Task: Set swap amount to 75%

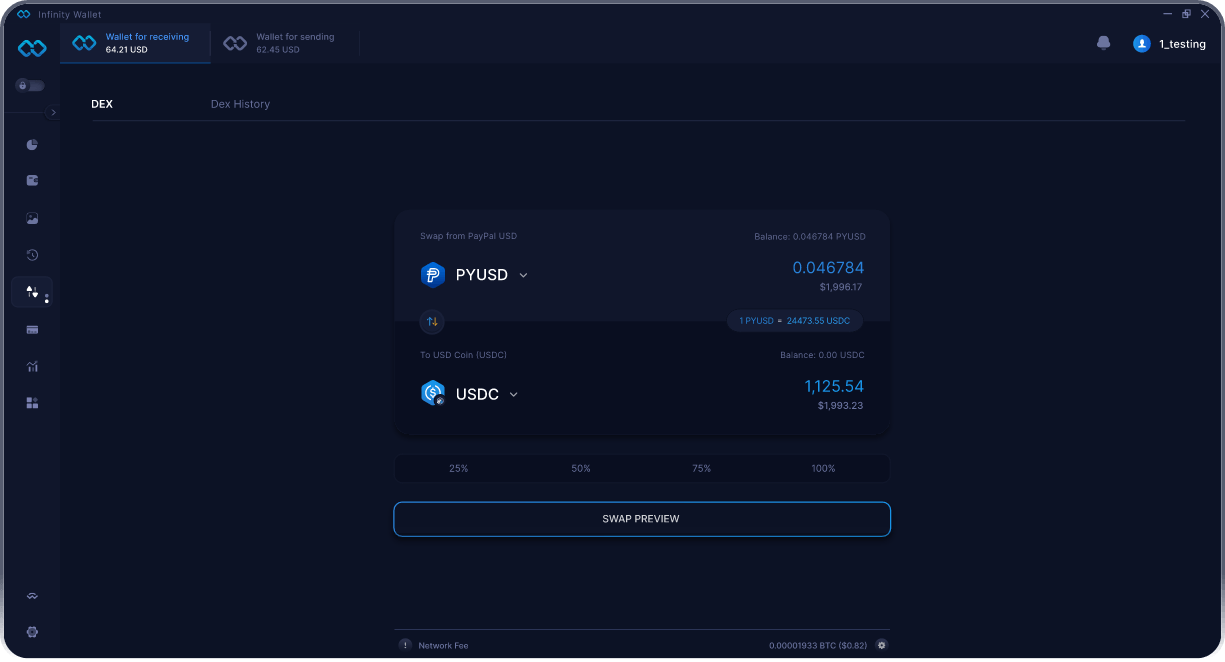Action: coord(702,468)
